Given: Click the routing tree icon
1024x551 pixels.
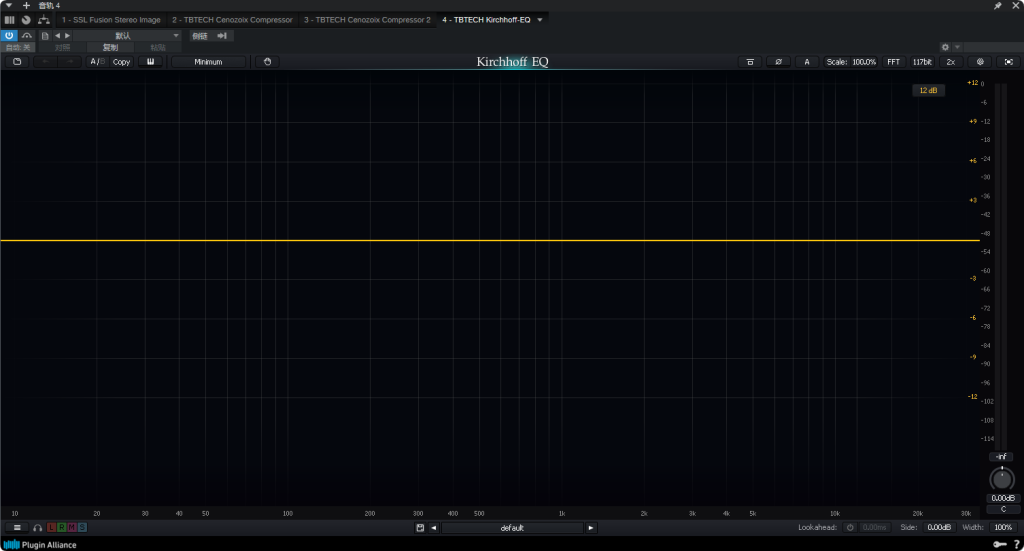Looking at the screenshot, I should [44, 20].
